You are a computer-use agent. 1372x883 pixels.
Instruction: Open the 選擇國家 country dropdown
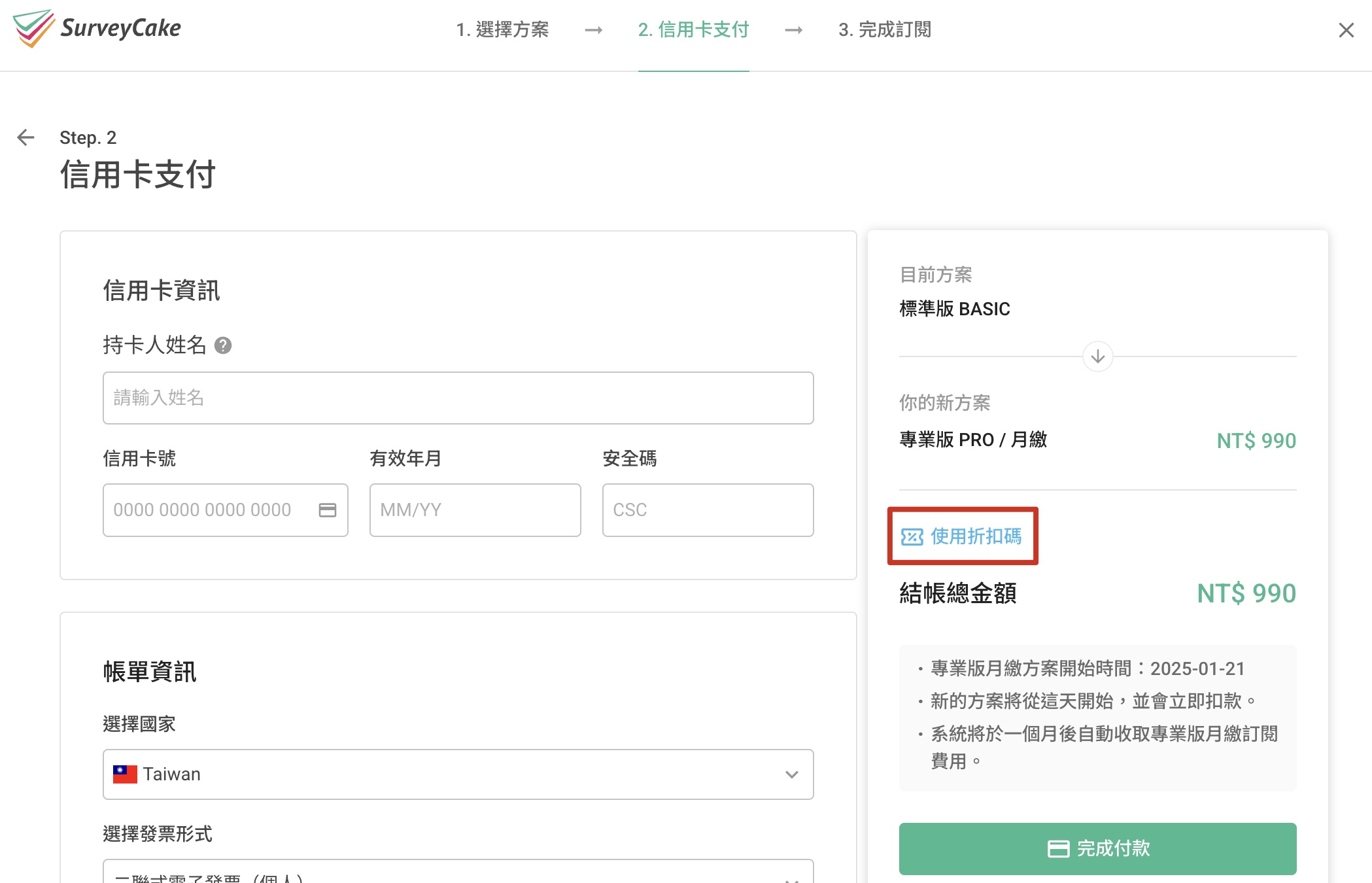click(x=458, y=774)
